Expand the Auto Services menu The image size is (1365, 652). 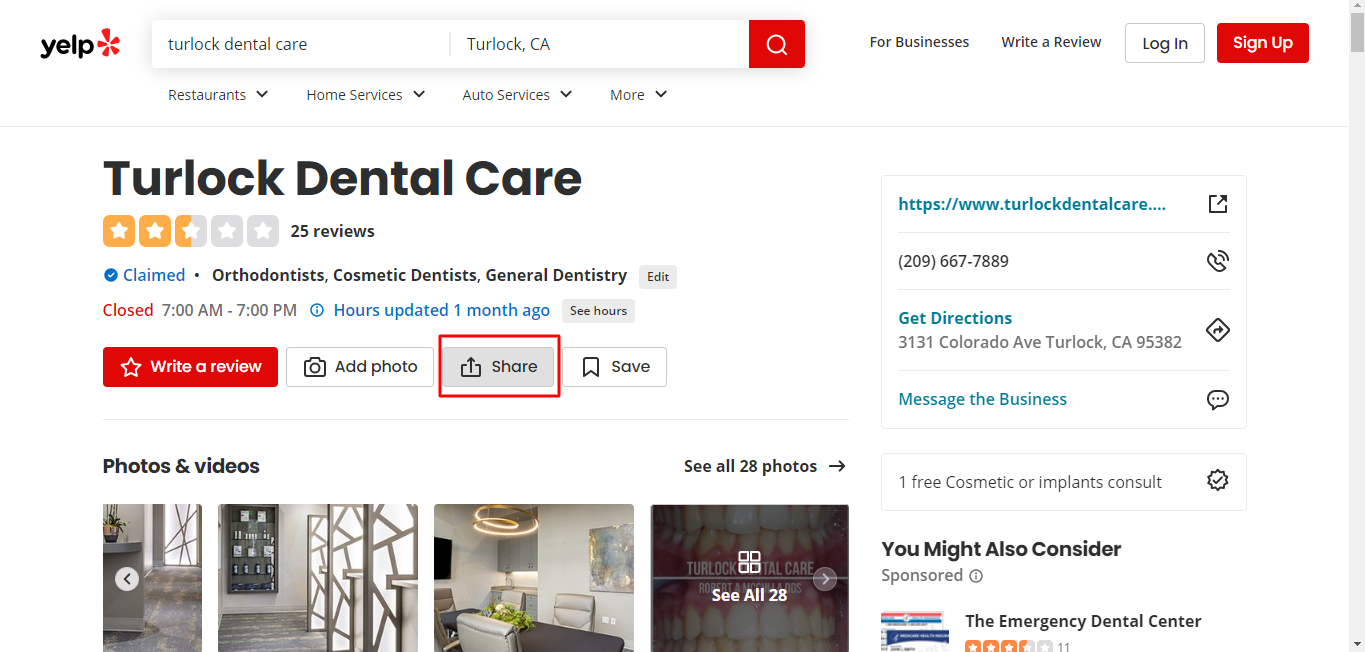click(517, 95)
